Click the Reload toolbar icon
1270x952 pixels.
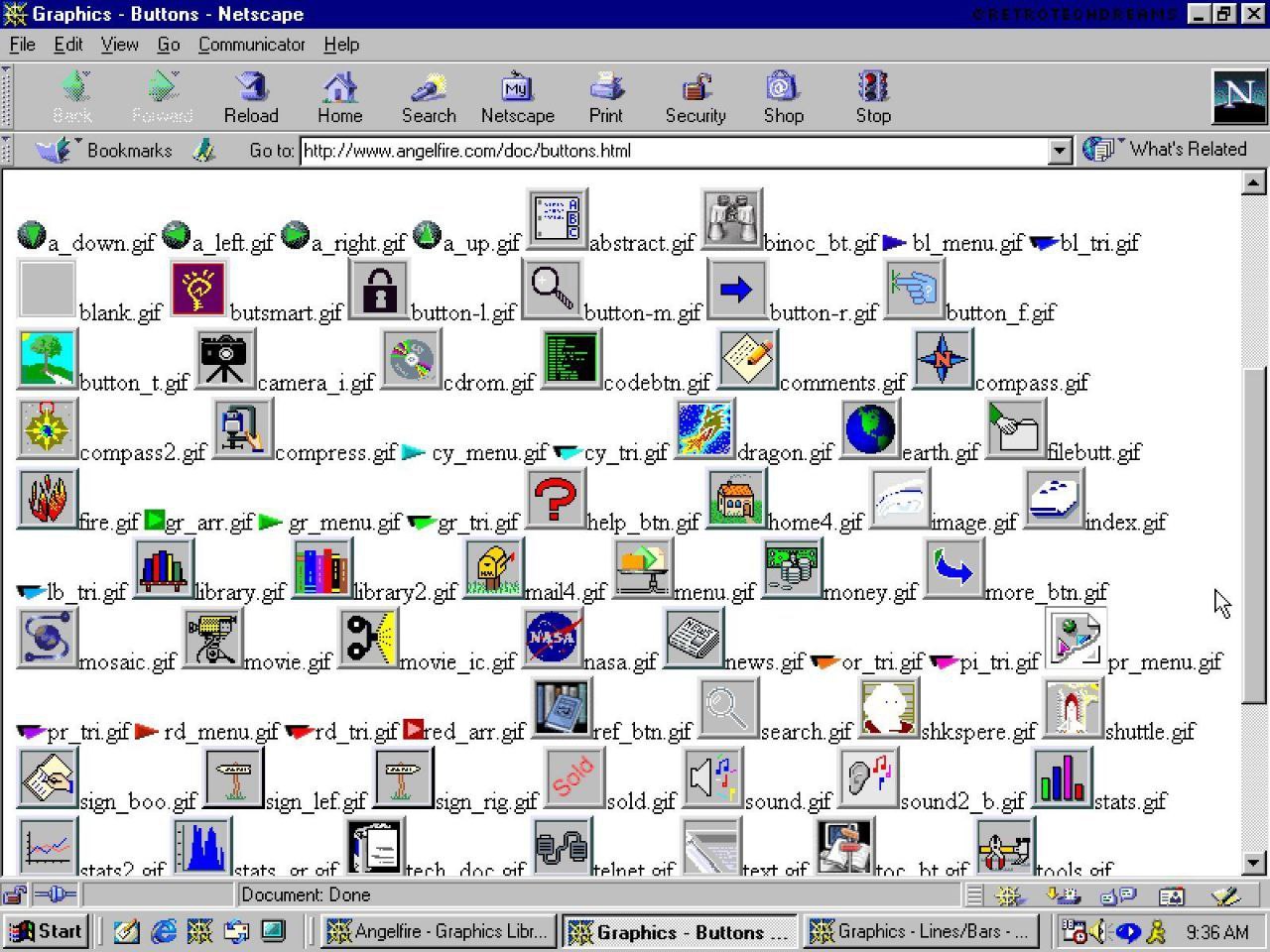click(x=251, y=89)
